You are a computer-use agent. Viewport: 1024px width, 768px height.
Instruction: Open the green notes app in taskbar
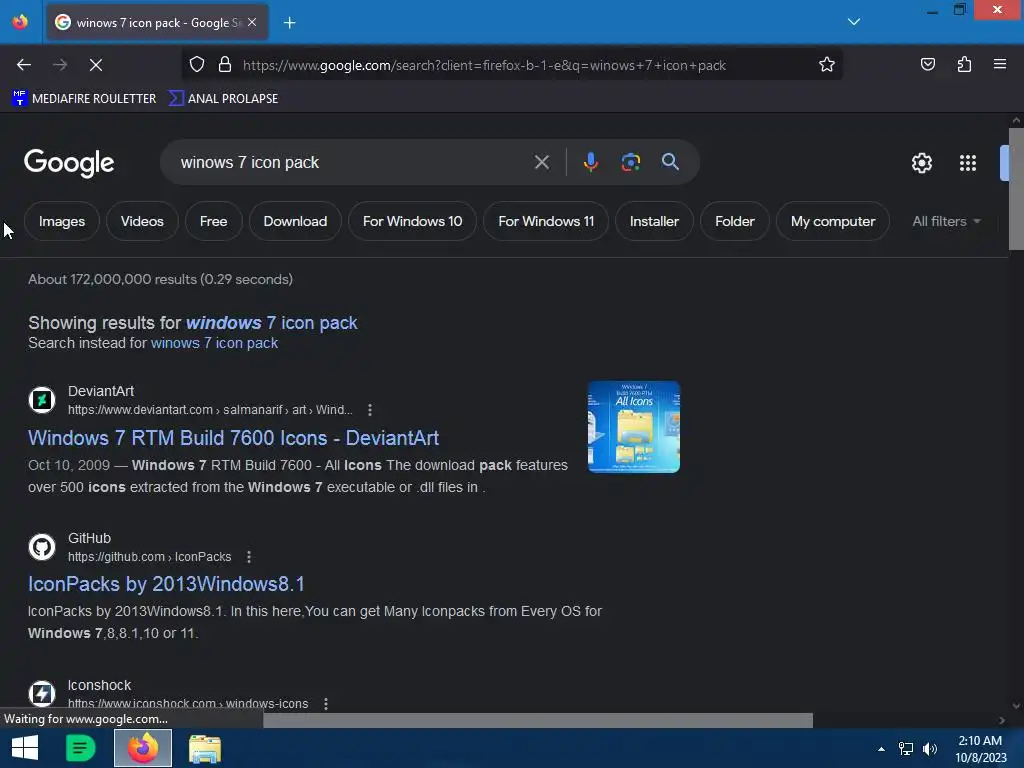click(x=81, y=748)
